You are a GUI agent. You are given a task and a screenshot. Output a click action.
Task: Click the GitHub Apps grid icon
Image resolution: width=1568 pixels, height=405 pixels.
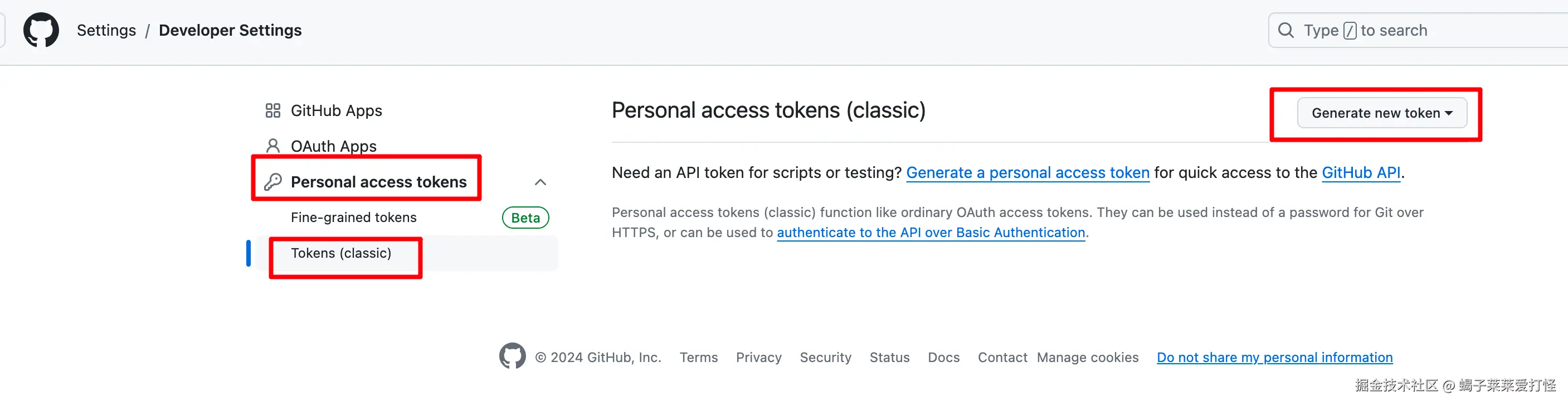point(272,111)
